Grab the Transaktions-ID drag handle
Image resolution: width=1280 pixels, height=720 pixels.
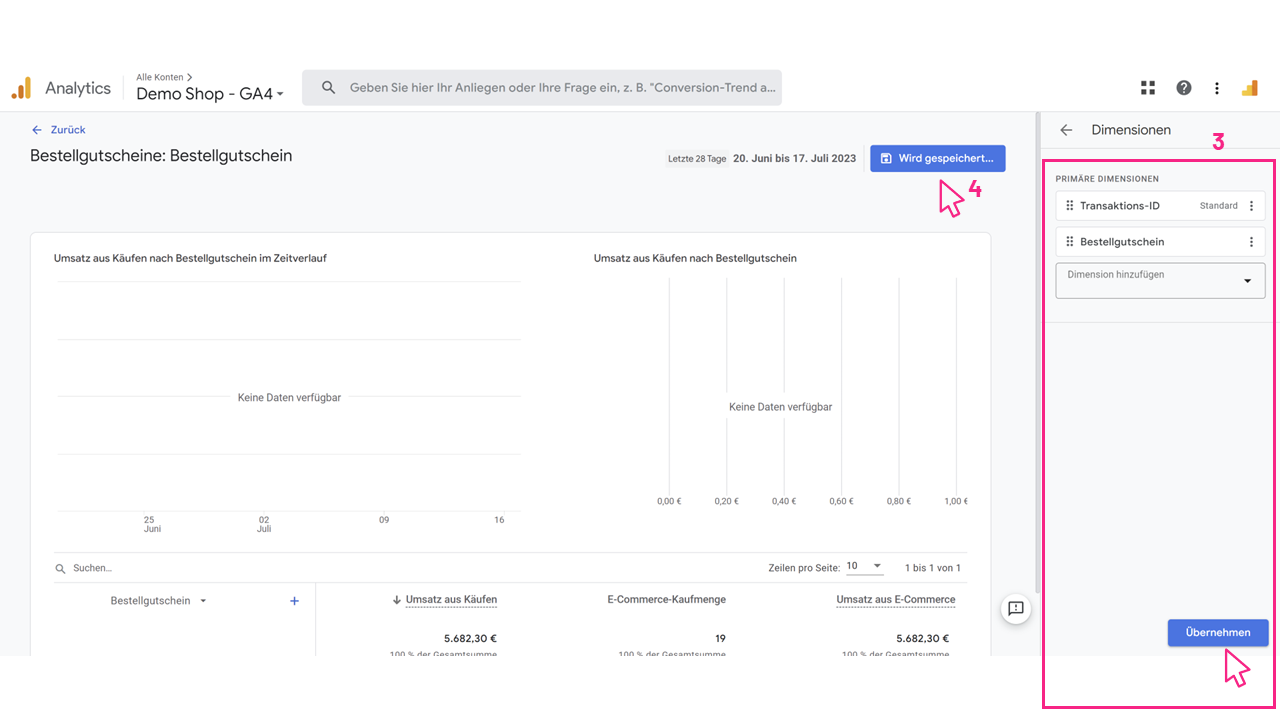pos(1069,206)
